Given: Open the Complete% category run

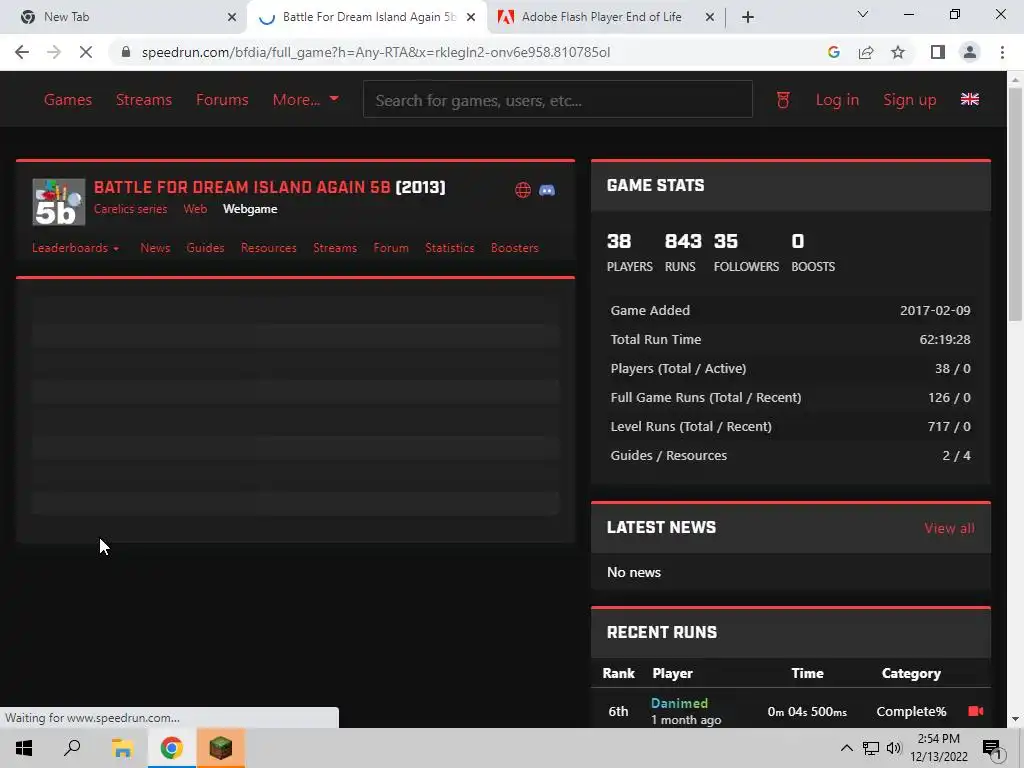Looking at the screenshot, I should pos(911,711).
